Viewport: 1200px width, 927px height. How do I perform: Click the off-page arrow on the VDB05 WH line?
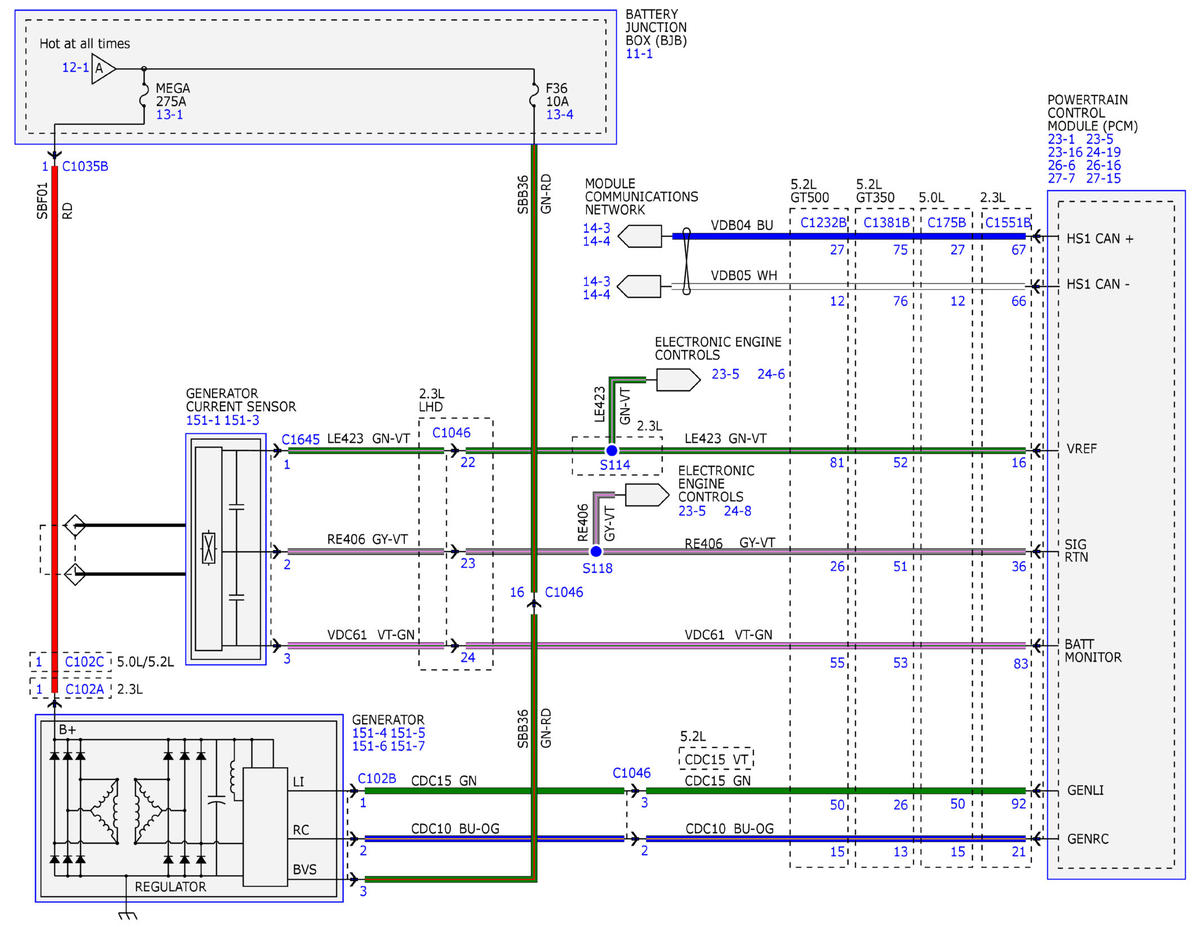click(640, 286)
